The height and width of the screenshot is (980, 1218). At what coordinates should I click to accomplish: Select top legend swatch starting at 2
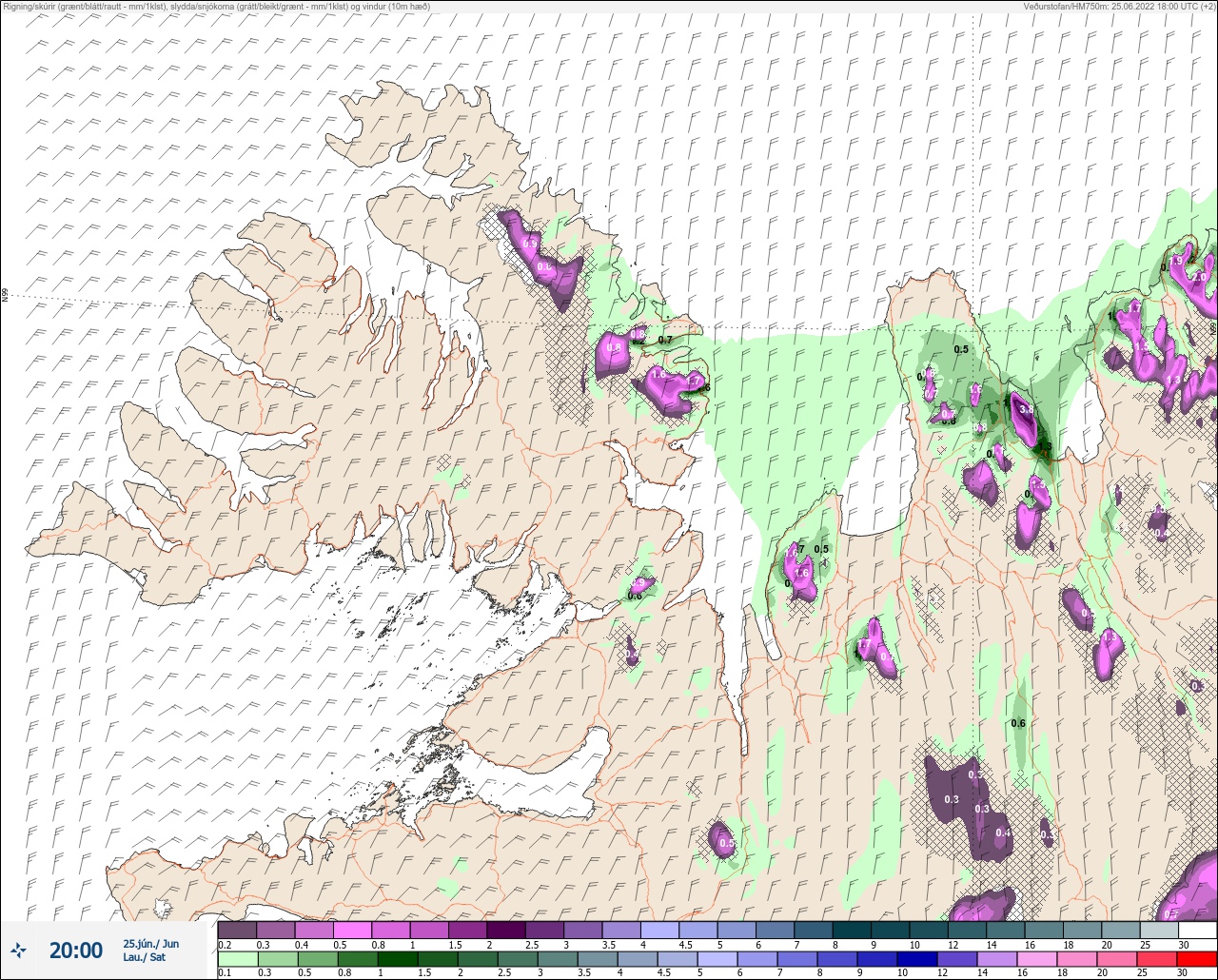[506, 929]
